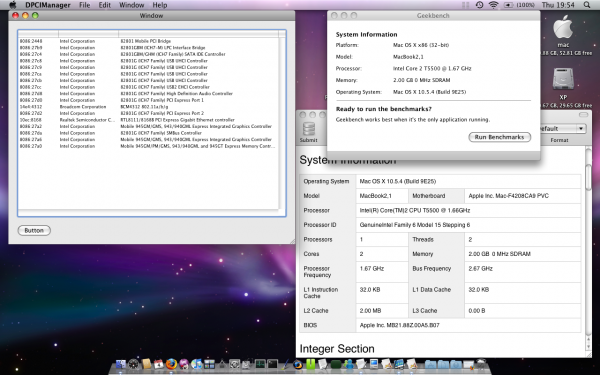This screenshot has width=600, height=375.
Task: Click the battery status icon
Action: point(508,5)
